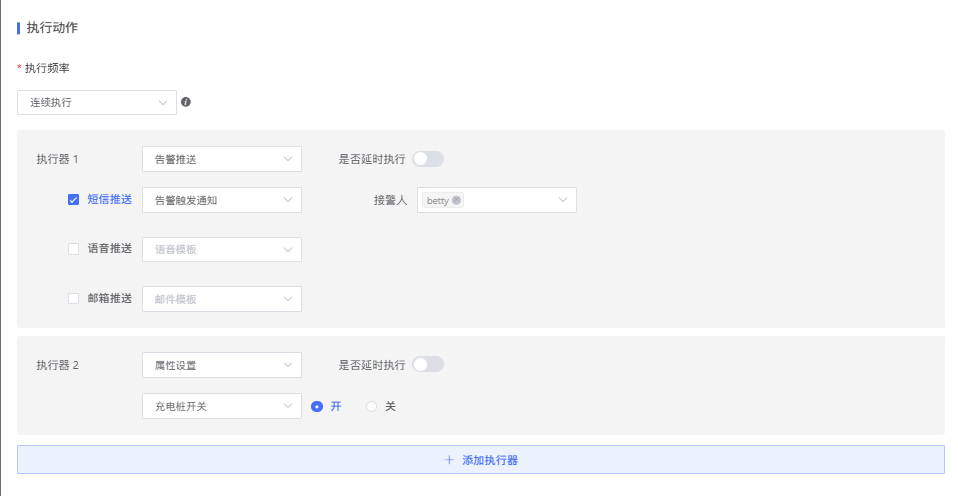
Task: Click the info icon beside 执行频率 dropdown
Action: coord(186,102)
